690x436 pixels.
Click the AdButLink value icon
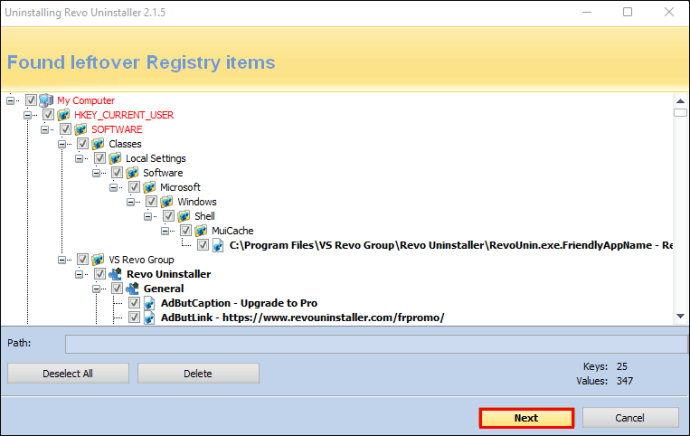150,318
